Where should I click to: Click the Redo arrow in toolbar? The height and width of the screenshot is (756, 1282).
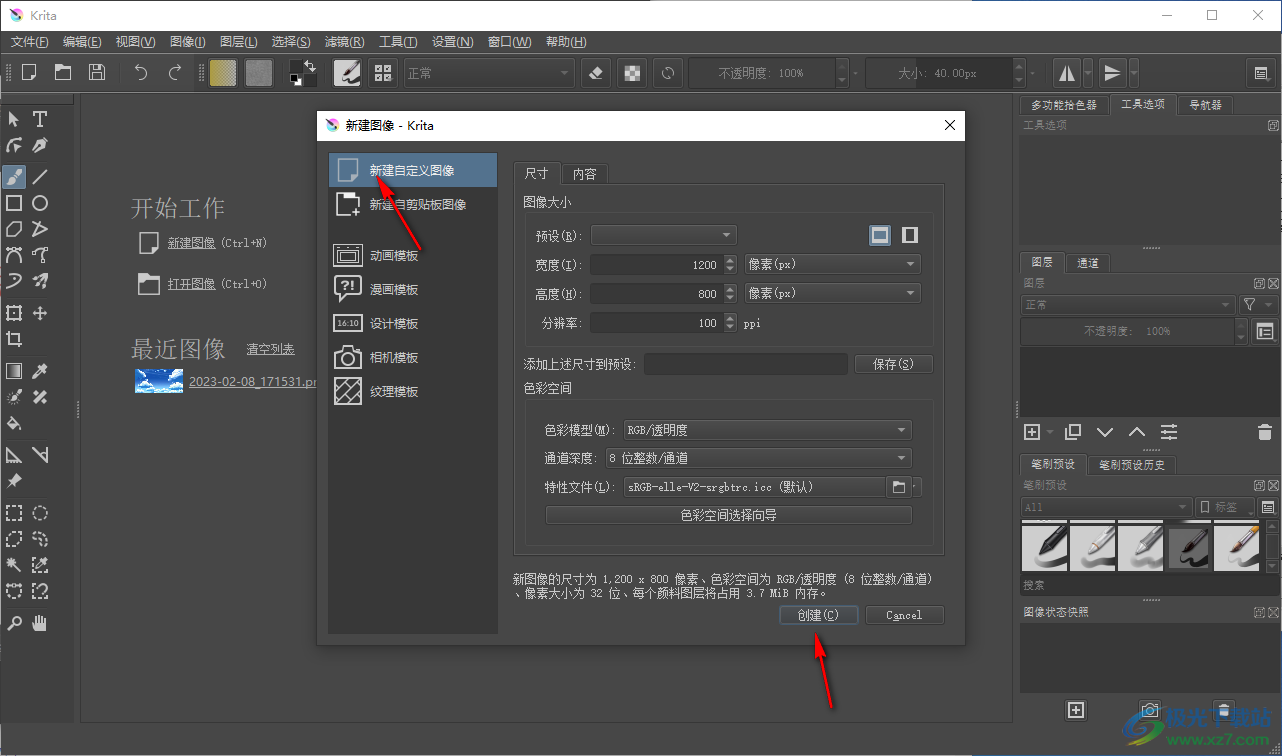(x=175, y=72)
